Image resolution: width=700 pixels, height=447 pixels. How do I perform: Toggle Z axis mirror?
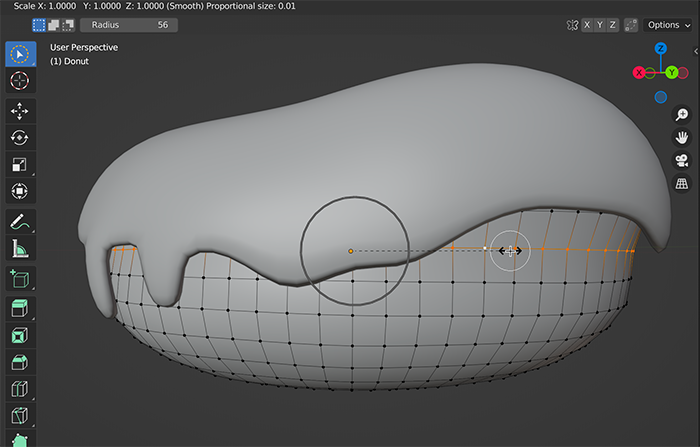pyautogui.click(x=612, y=25)
